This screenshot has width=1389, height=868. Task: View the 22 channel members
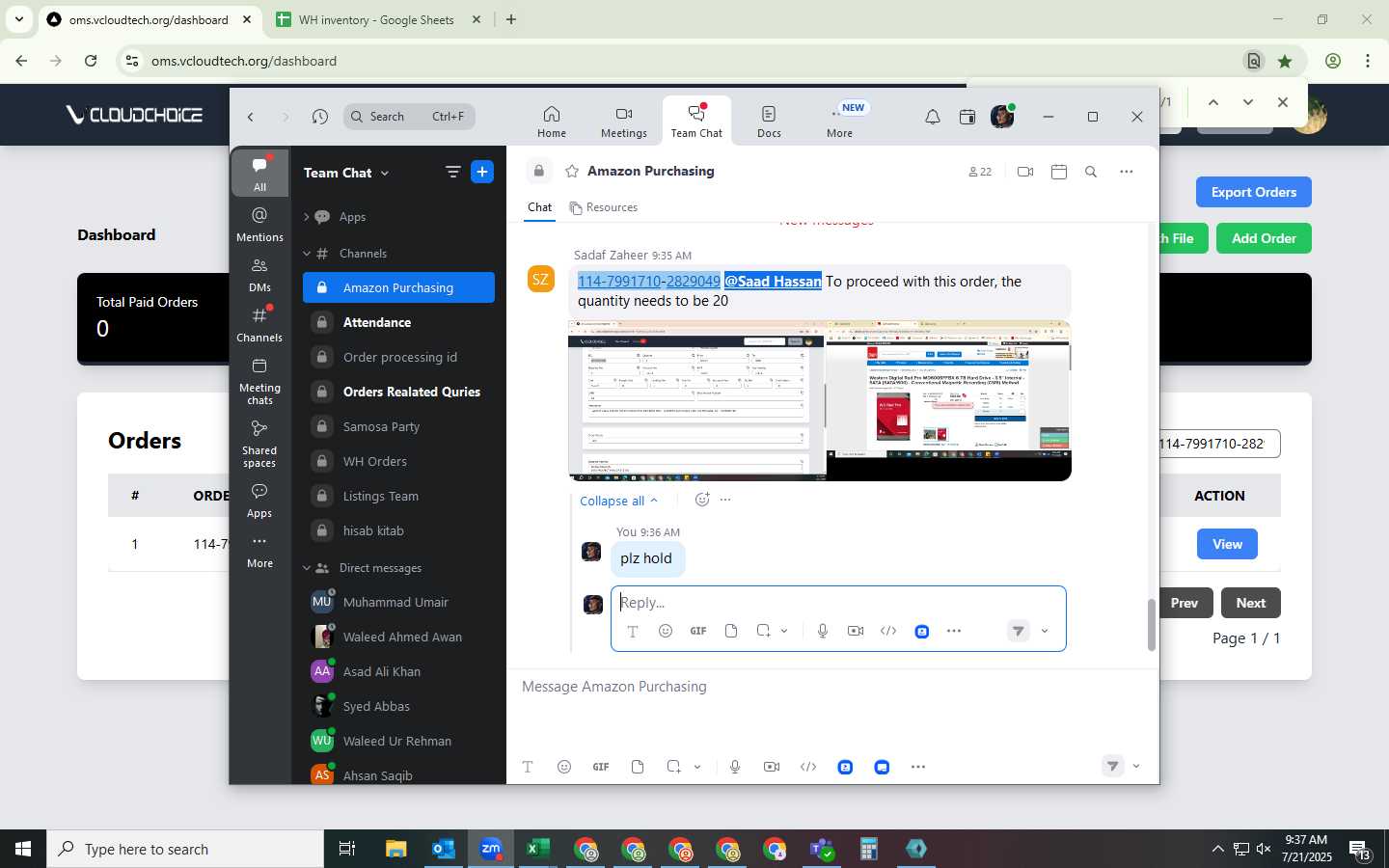click(x=980, y=172)
